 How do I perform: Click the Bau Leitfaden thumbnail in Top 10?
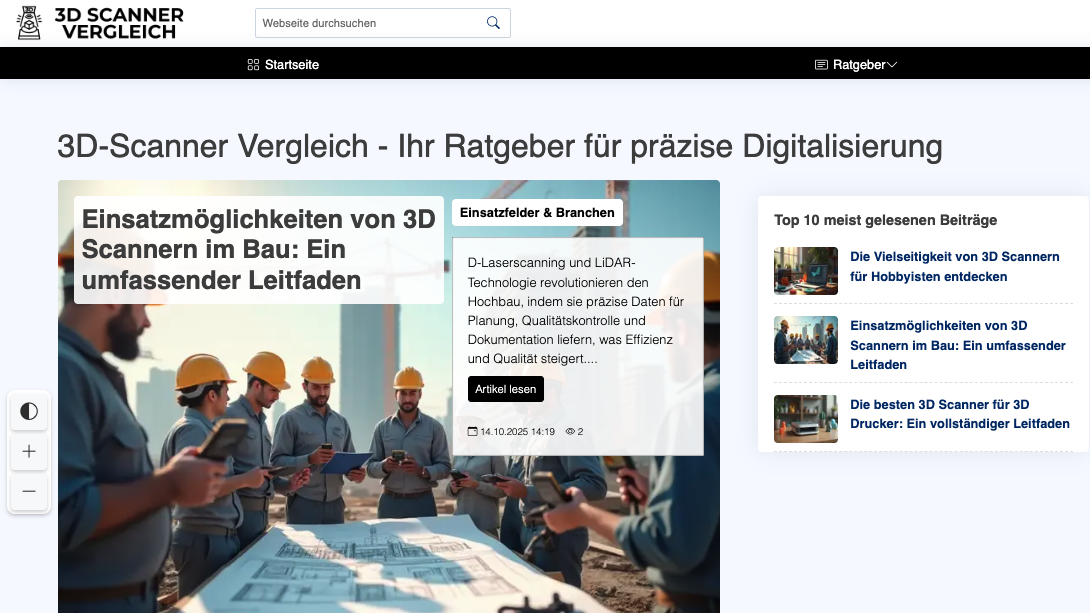tap(805, 340)
